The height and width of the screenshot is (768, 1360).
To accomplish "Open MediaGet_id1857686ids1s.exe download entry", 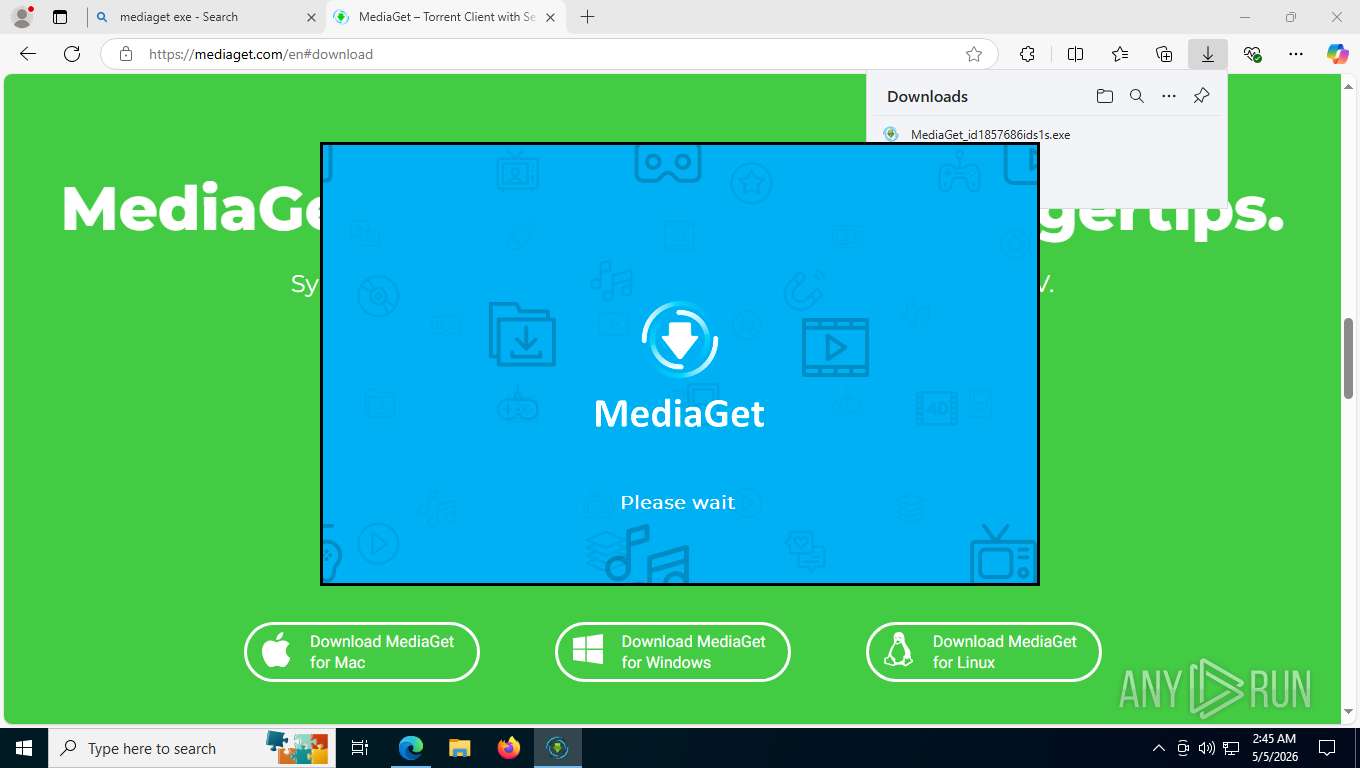I will (x=990, y=134).
